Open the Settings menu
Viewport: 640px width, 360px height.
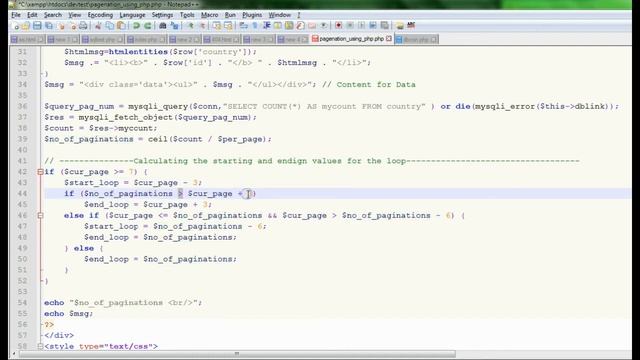click(x=162, y=15)
